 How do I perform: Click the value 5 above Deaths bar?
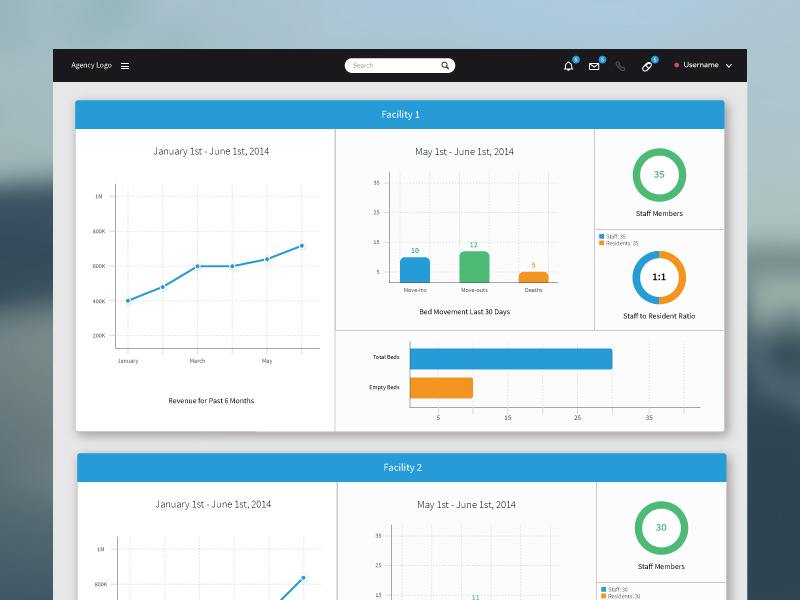tap(534, 265)
